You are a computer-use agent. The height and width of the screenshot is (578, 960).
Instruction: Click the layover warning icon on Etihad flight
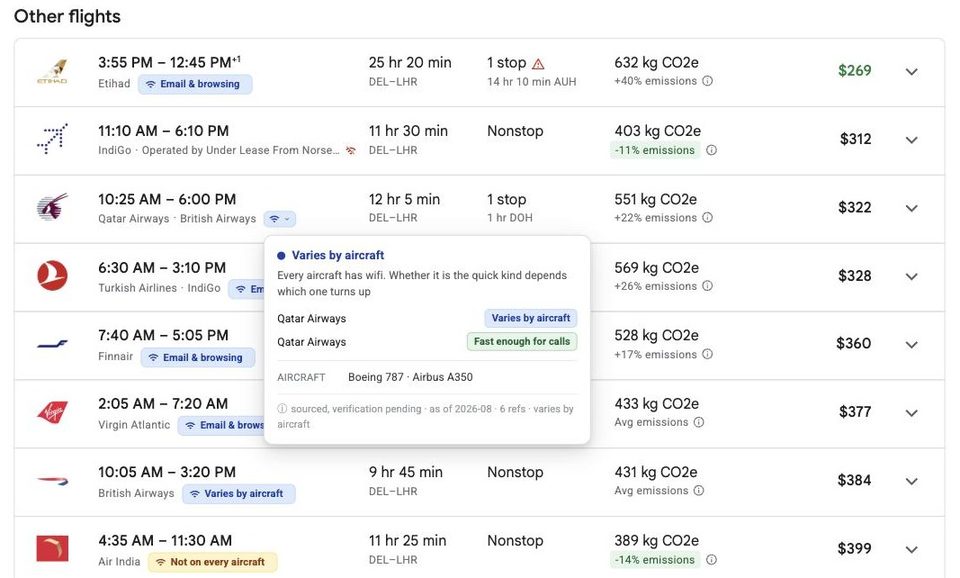click(x=538, y=64)
